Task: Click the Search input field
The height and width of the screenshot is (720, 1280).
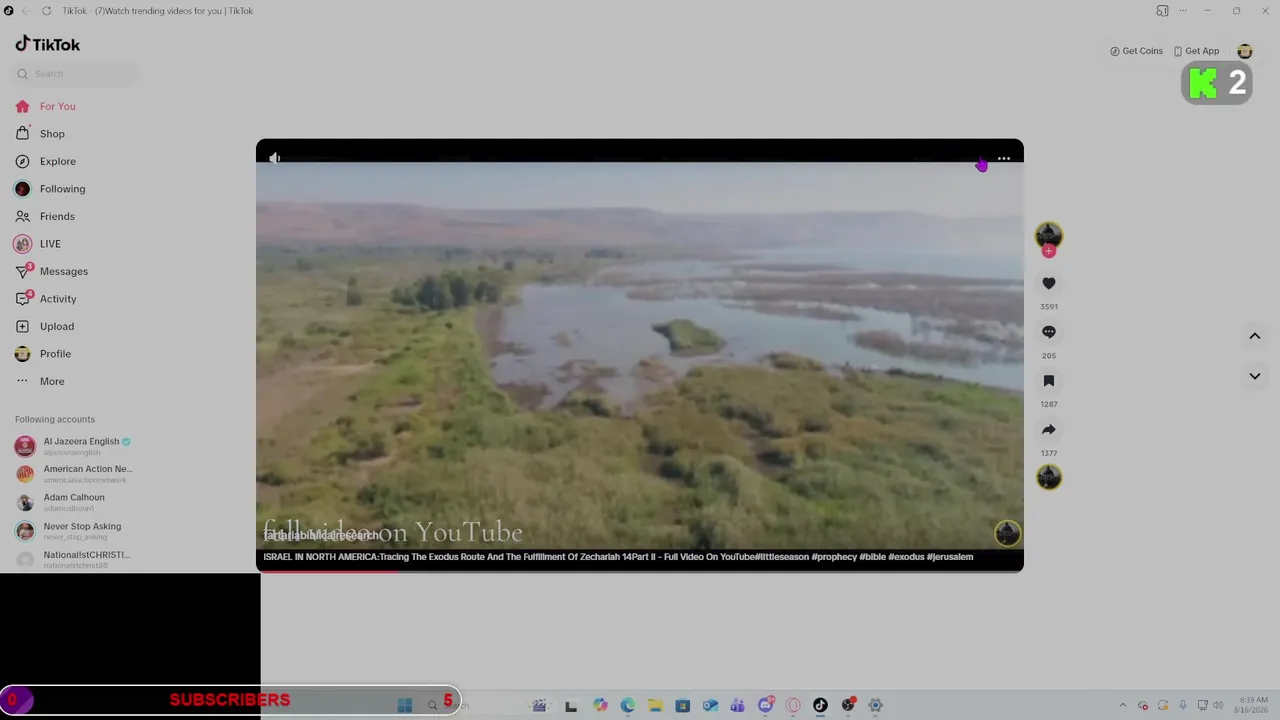Action: (x=77, y=74)
